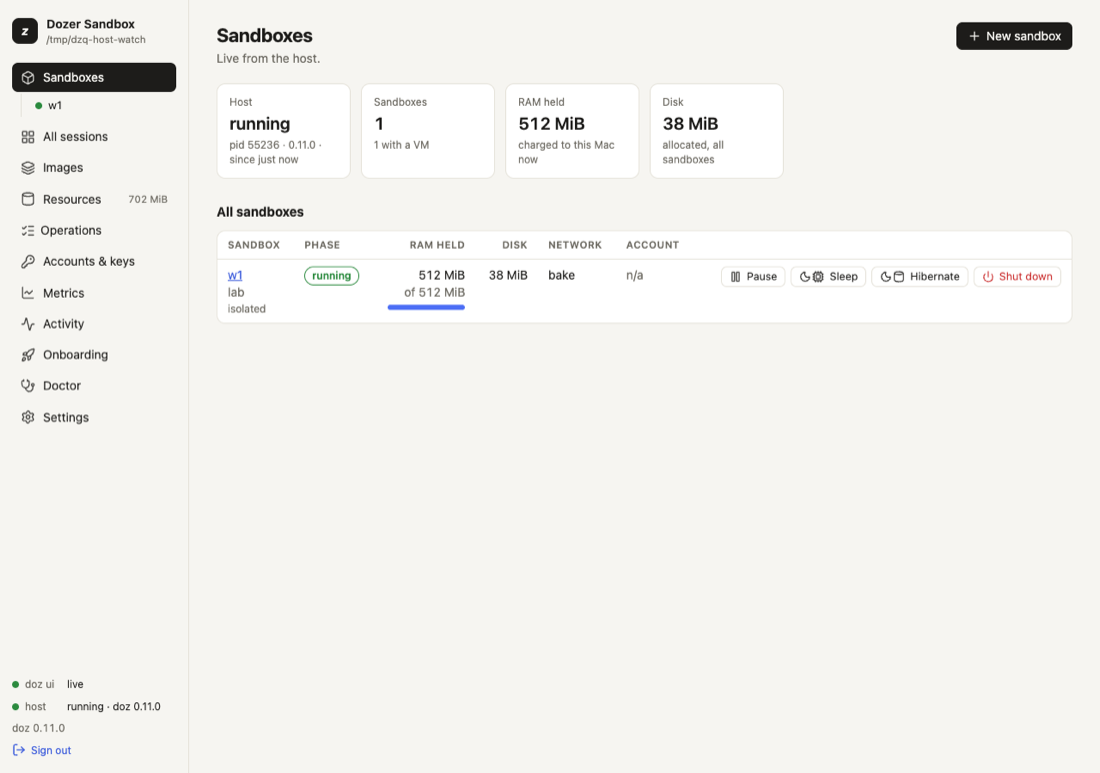
Task: Click the SANDBOX column header
Action: point(254,245)
